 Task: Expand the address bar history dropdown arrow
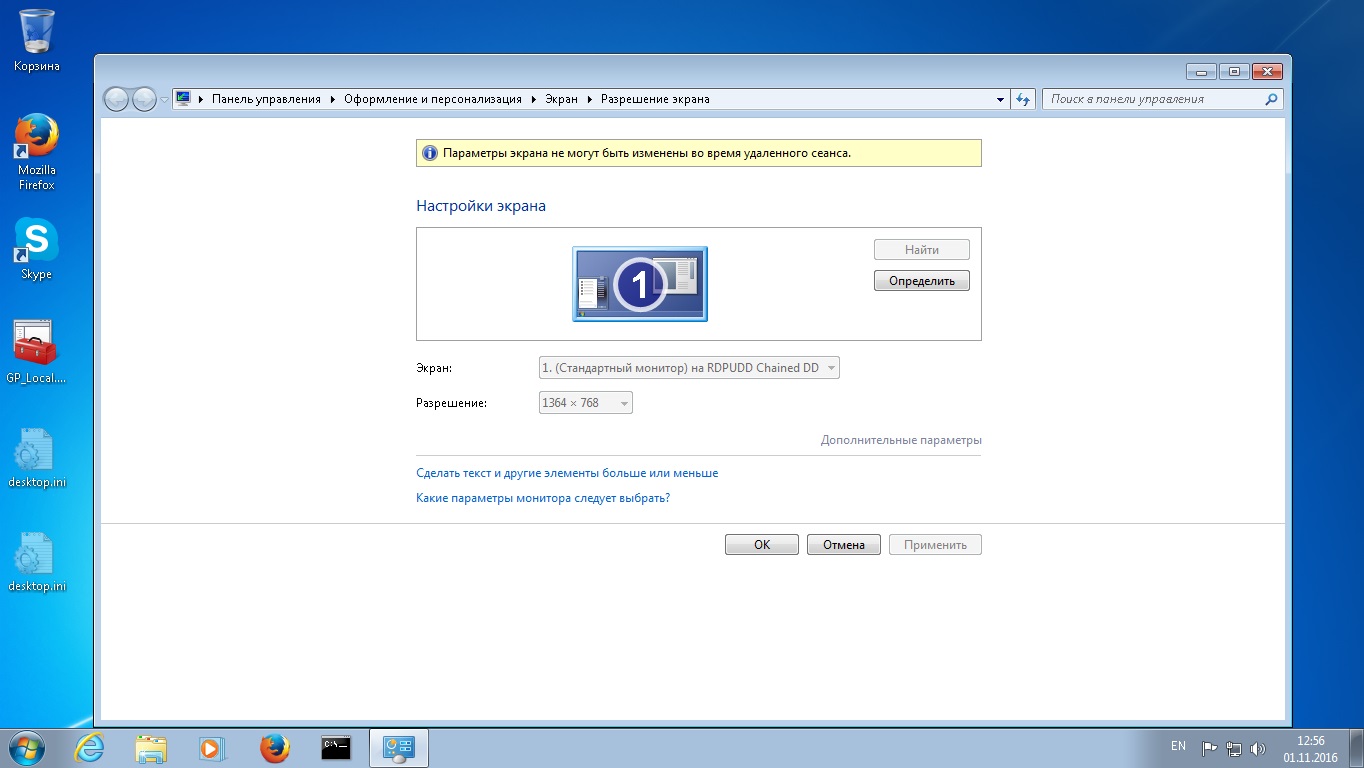click(x=1001, y=99)
